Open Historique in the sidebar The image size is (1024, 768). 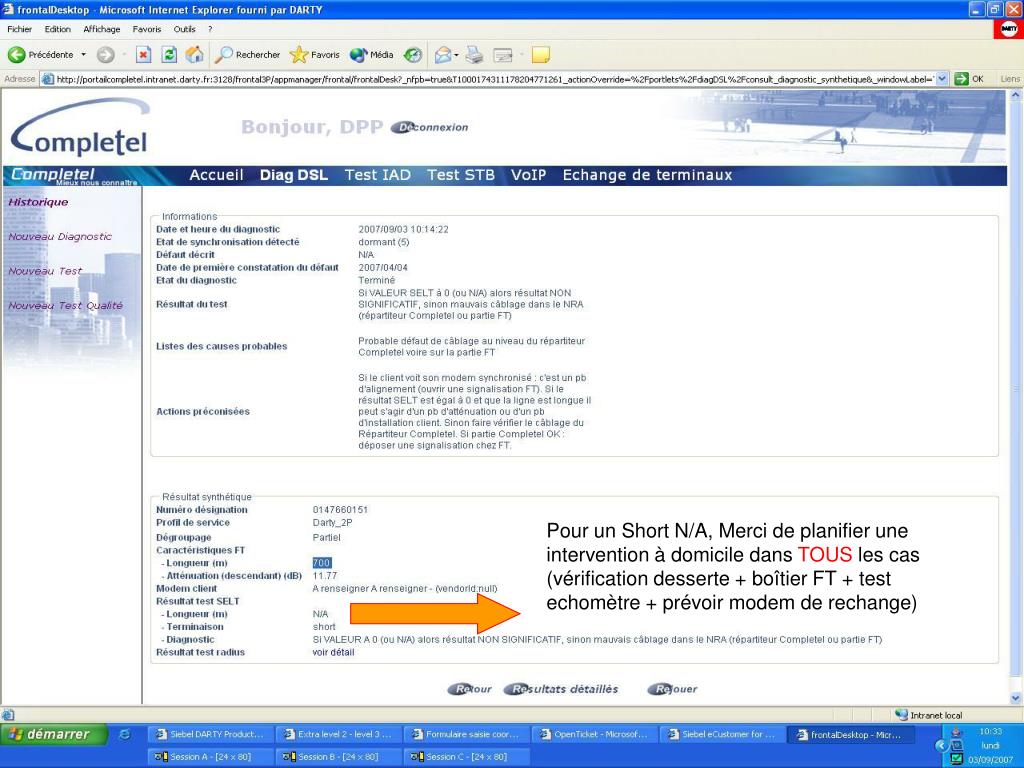pyautogui.click(x=38, y=202)
